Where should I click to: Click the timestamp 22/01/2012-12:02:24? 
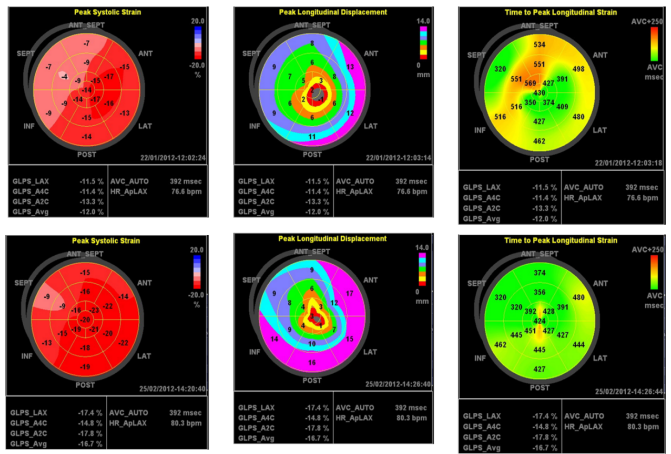coord(173,158)
